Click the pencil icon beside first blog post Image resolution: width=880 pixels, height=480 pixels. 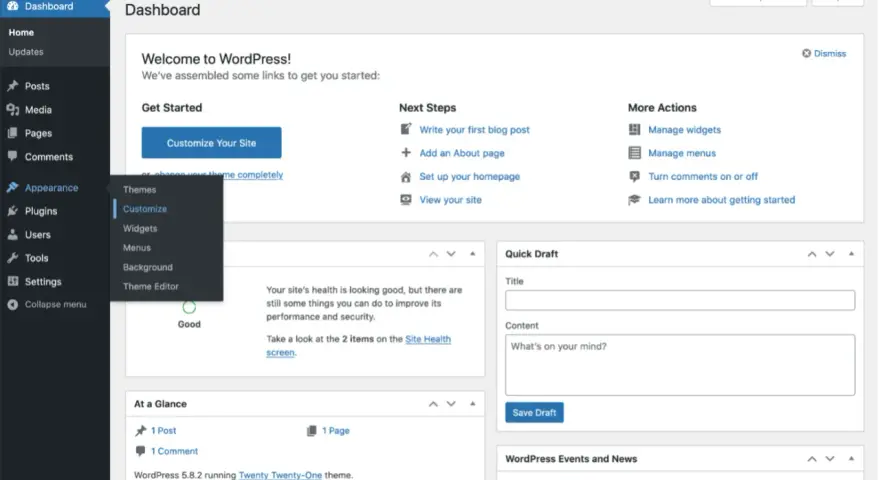406,129
